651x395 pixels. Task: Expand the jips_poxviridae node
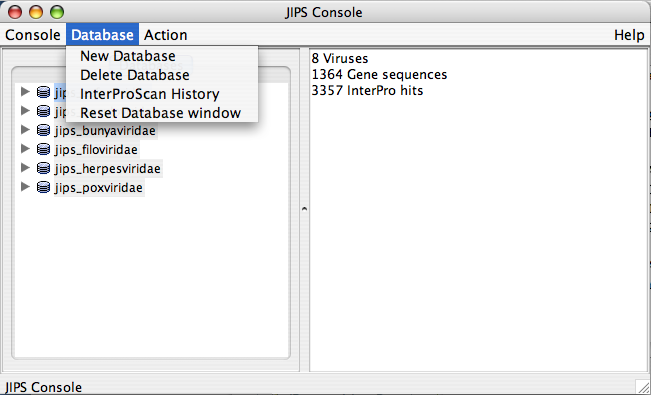[x=25, y=187]
